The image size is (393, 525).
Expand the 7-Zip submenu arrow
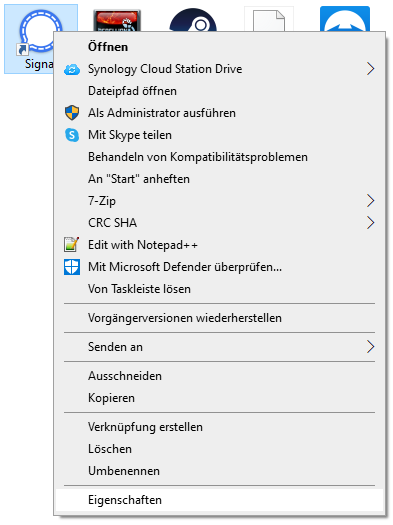click(370, 201)
